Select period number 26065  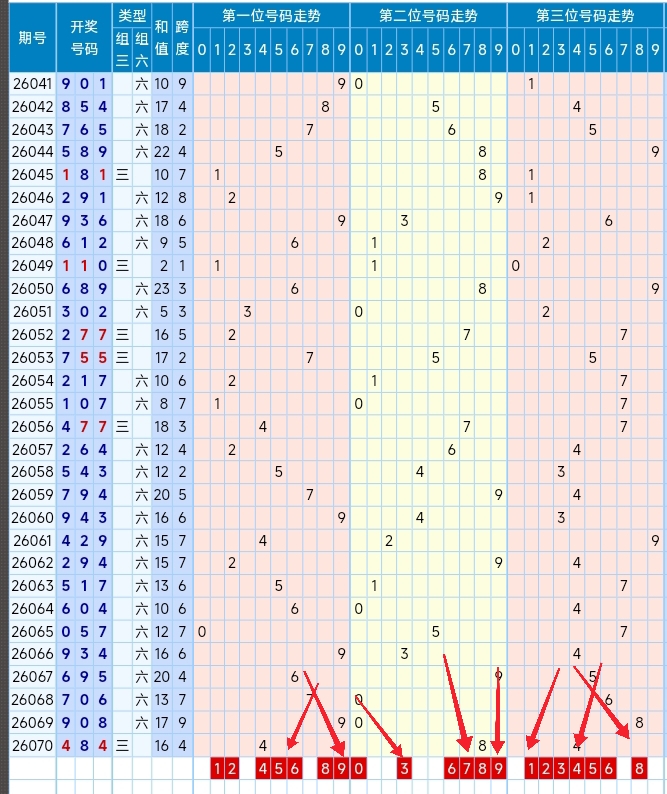point(32,631)
